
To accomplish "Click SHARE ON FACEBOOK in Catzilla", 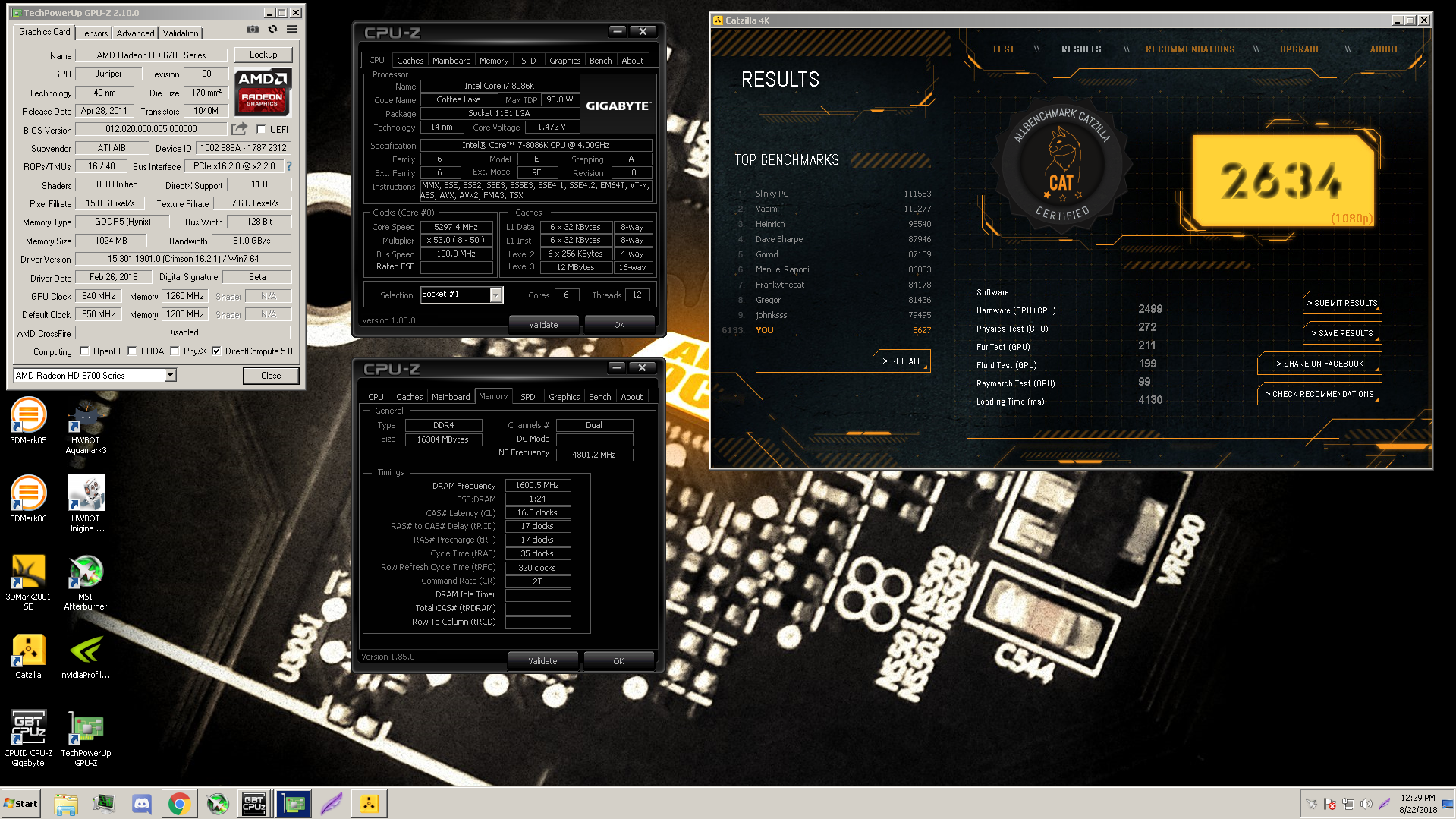I will tap(1319, 364).
